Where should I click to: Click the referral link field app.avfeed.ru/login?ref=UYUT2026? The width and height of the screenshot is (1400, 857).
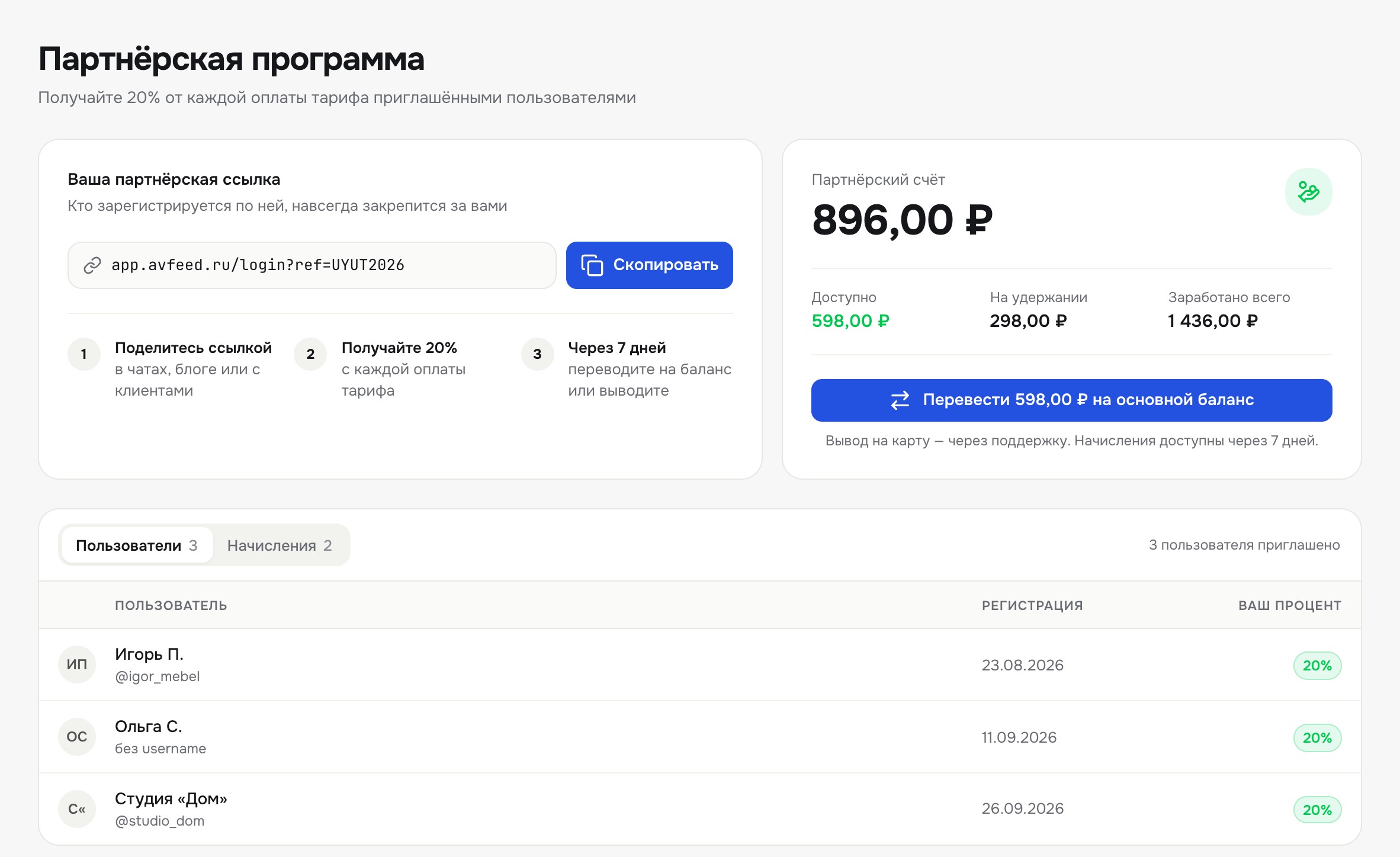click(x=312, y=265)
